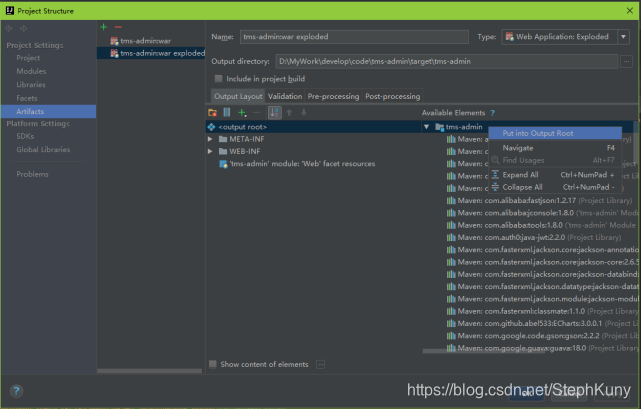Expand the META-INF folder

tap(210, 139)
